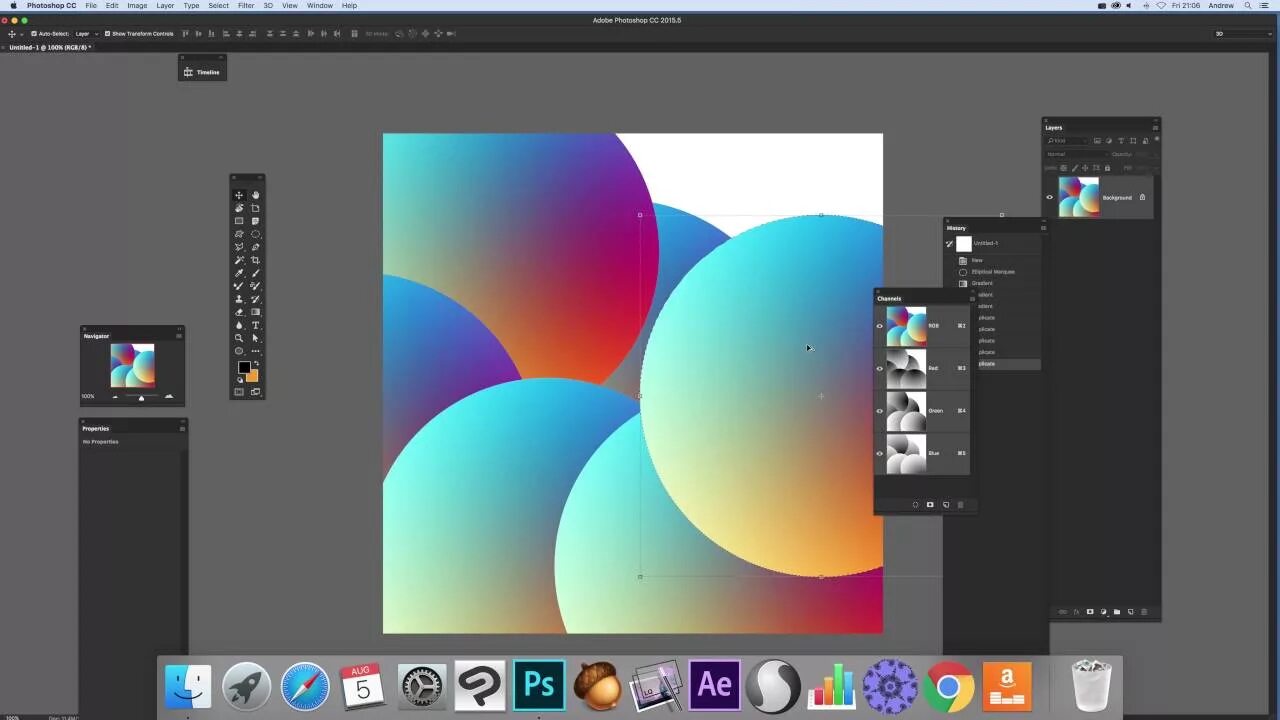Open the Image menu
Viewport: 1280px width, 720px height.
(x=137, y=6)
